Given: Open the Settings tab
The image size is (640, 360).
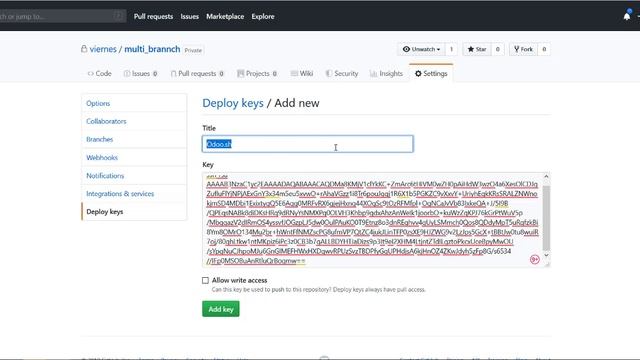Looking at the screenshot, I should pos(431,73).
